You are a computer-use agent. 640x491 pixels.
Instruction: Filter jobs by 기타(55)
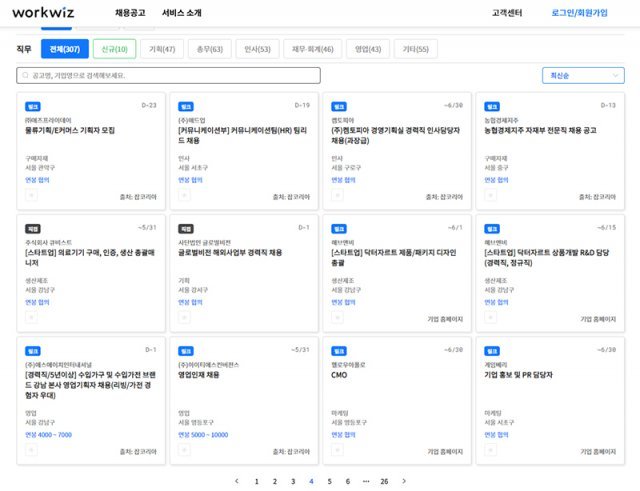[x=416, y=49]
